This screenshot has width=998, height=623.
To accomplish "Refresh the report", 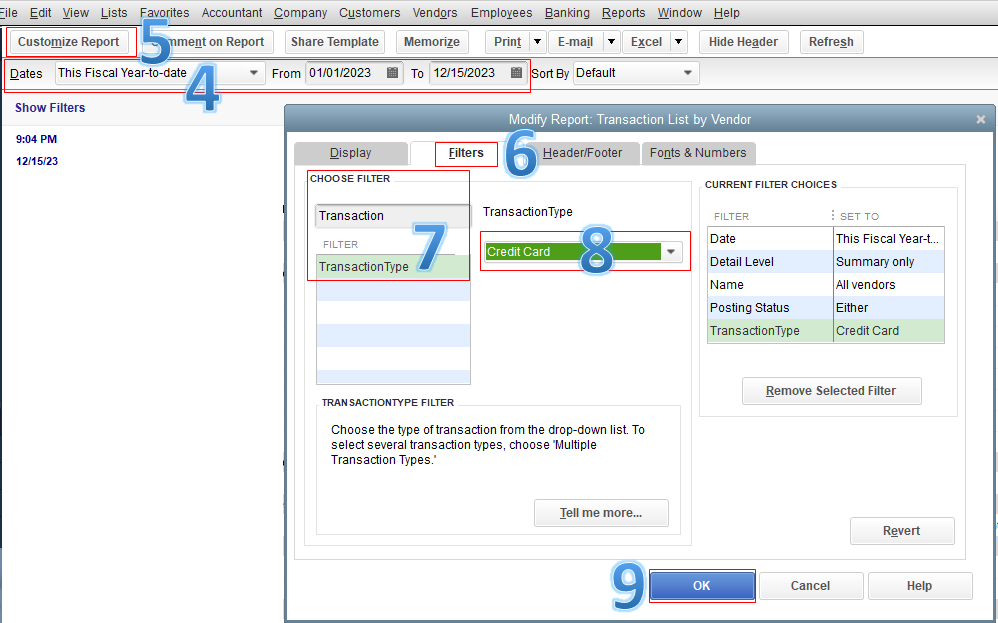I will [831, 42].
